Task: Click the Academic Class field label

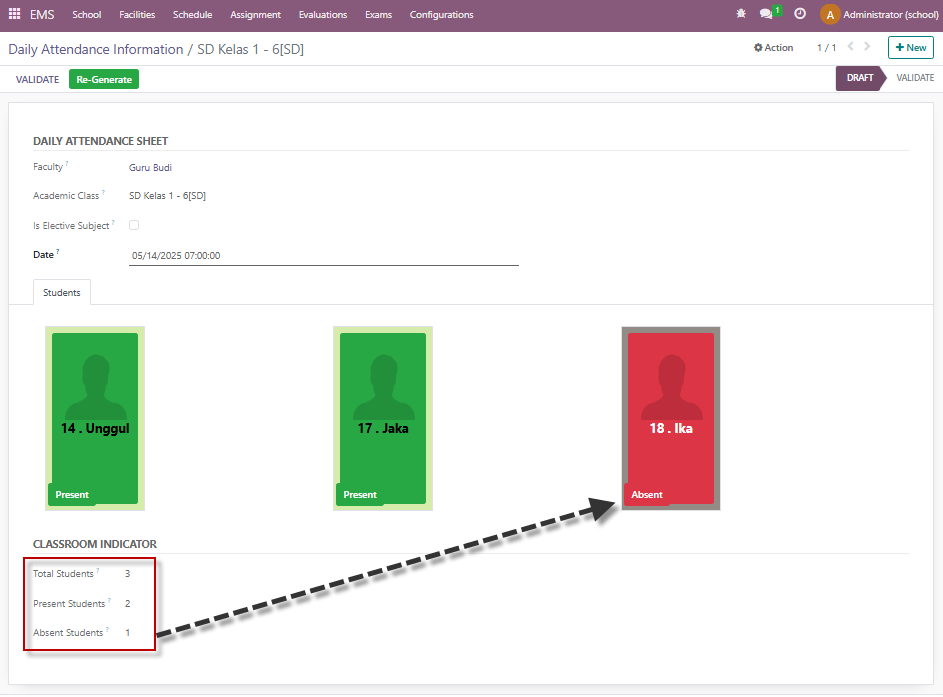Action: pos(66,195)
